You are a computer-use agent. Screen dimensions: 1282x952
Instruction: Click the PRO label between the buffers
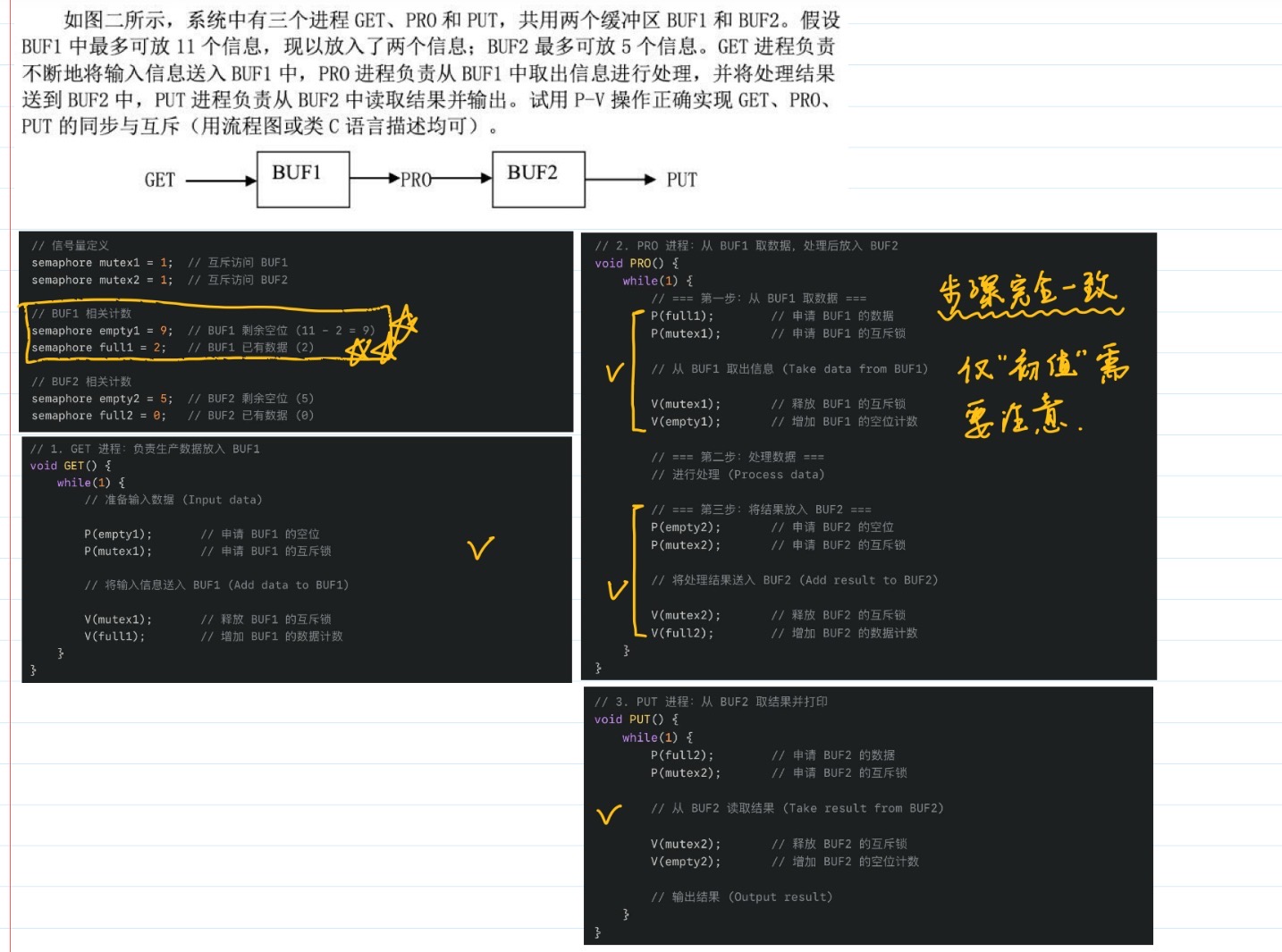click(416, 181)
